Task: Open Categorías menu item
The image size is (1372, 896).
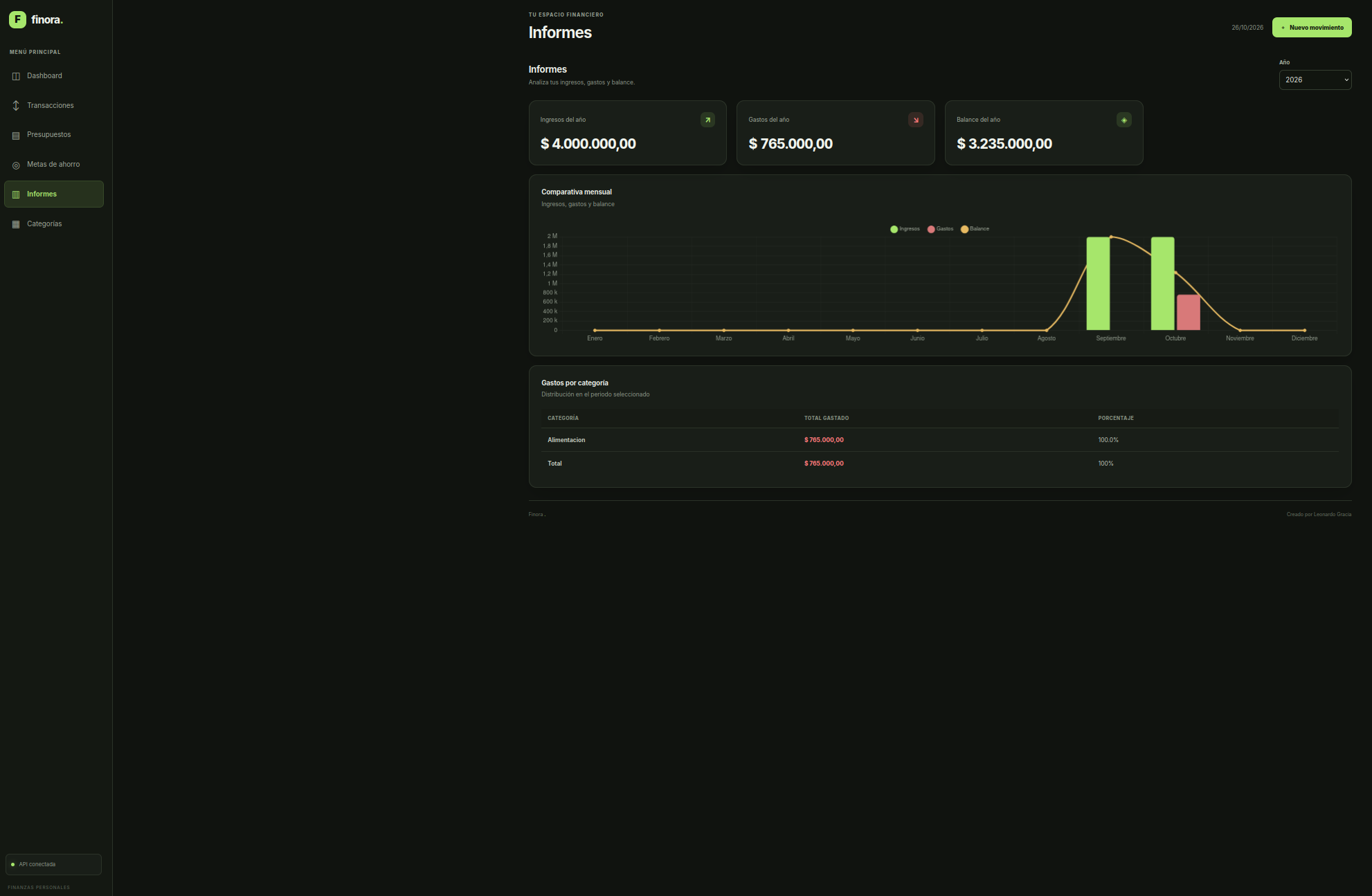Action: 54,224
